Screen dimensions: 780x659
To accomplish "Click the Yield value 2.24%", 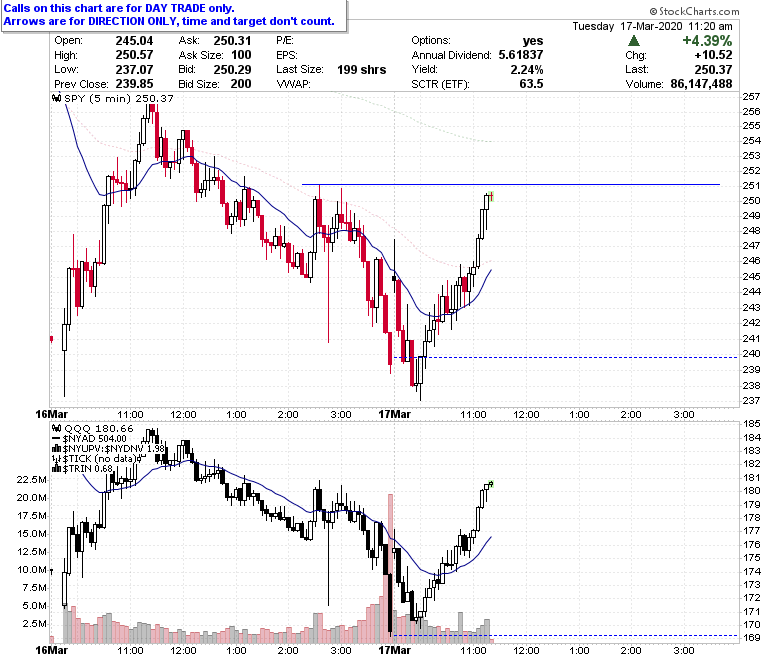I will click(527, 70).
